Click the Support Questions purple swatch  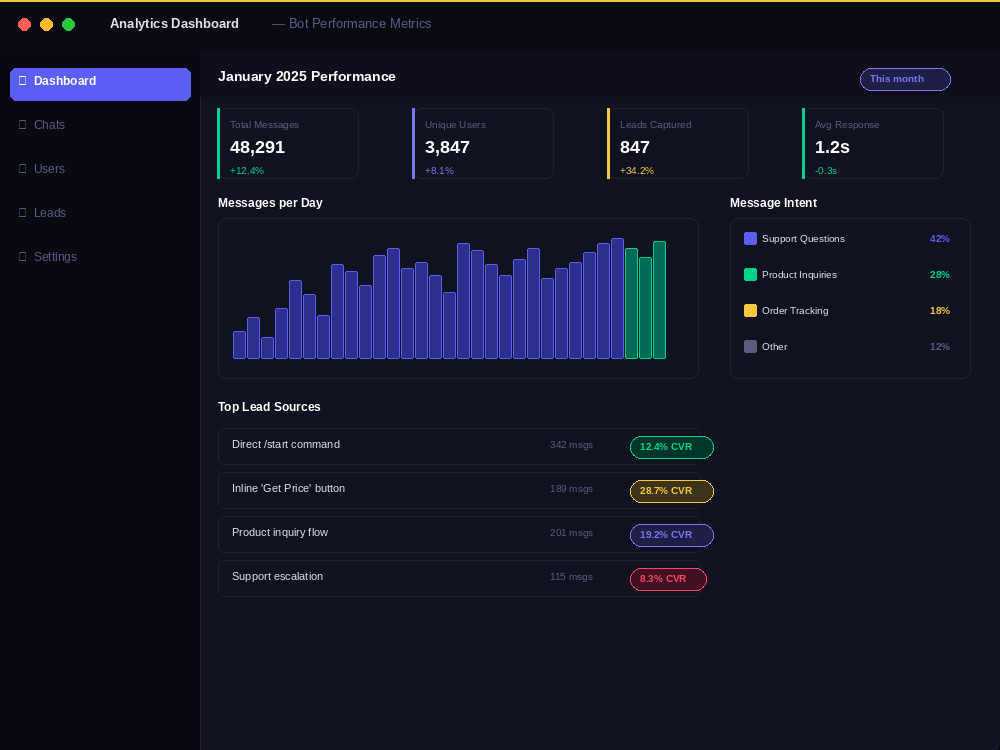(750, 239)
